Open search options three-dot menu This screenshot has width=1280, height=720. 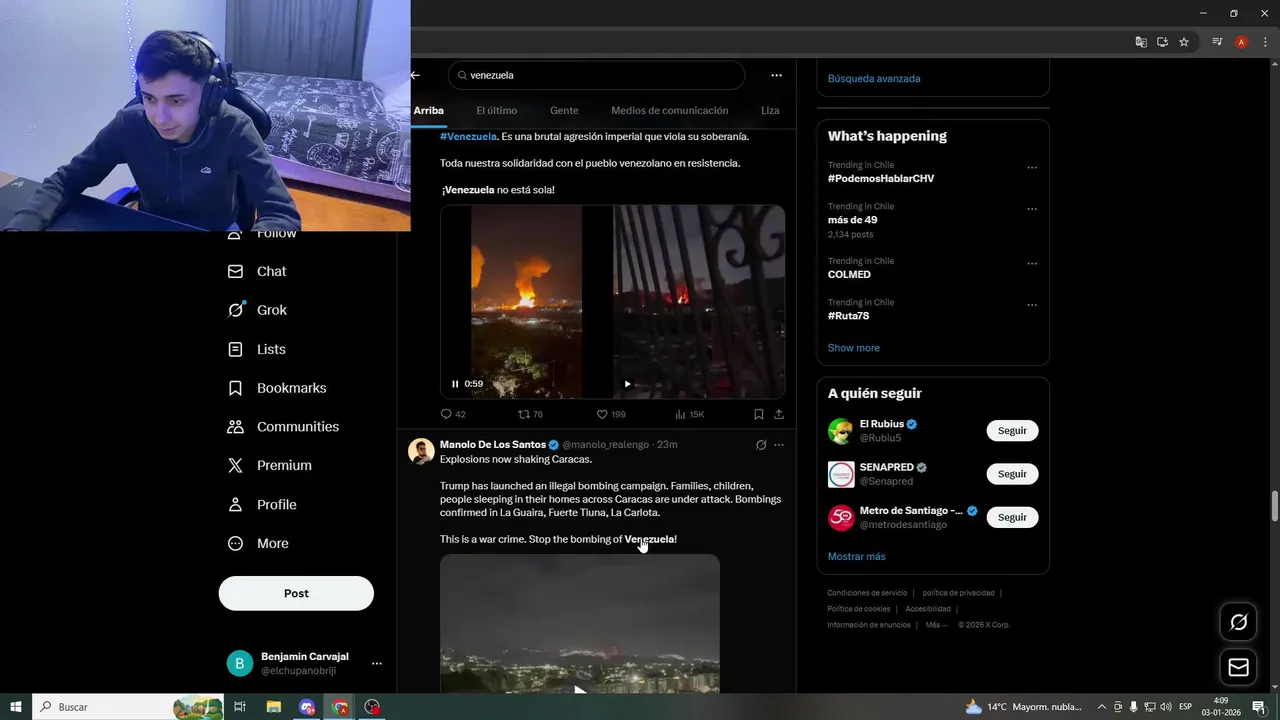coord(776,75)
